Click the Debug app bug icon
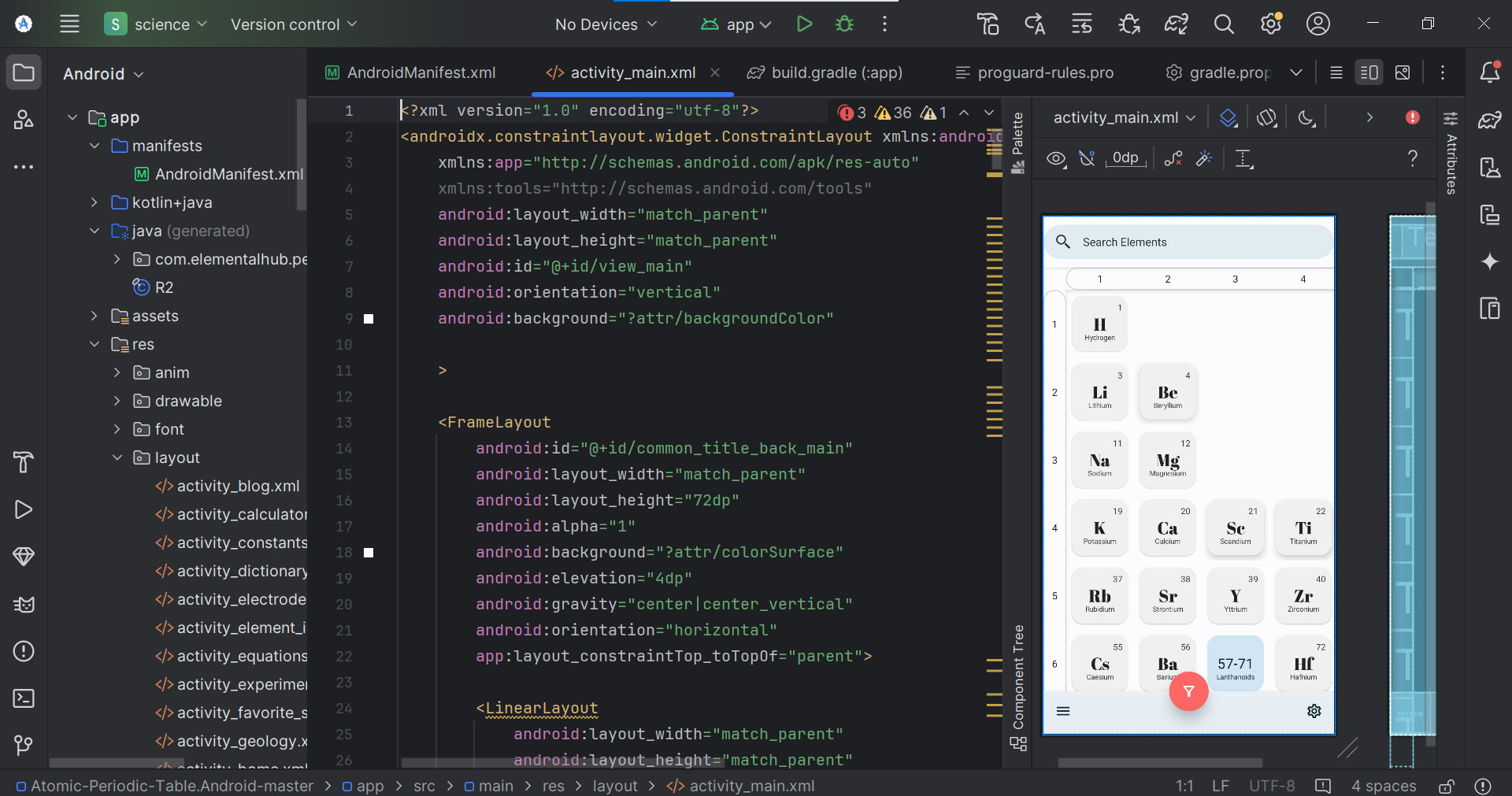 pos(844,24)
